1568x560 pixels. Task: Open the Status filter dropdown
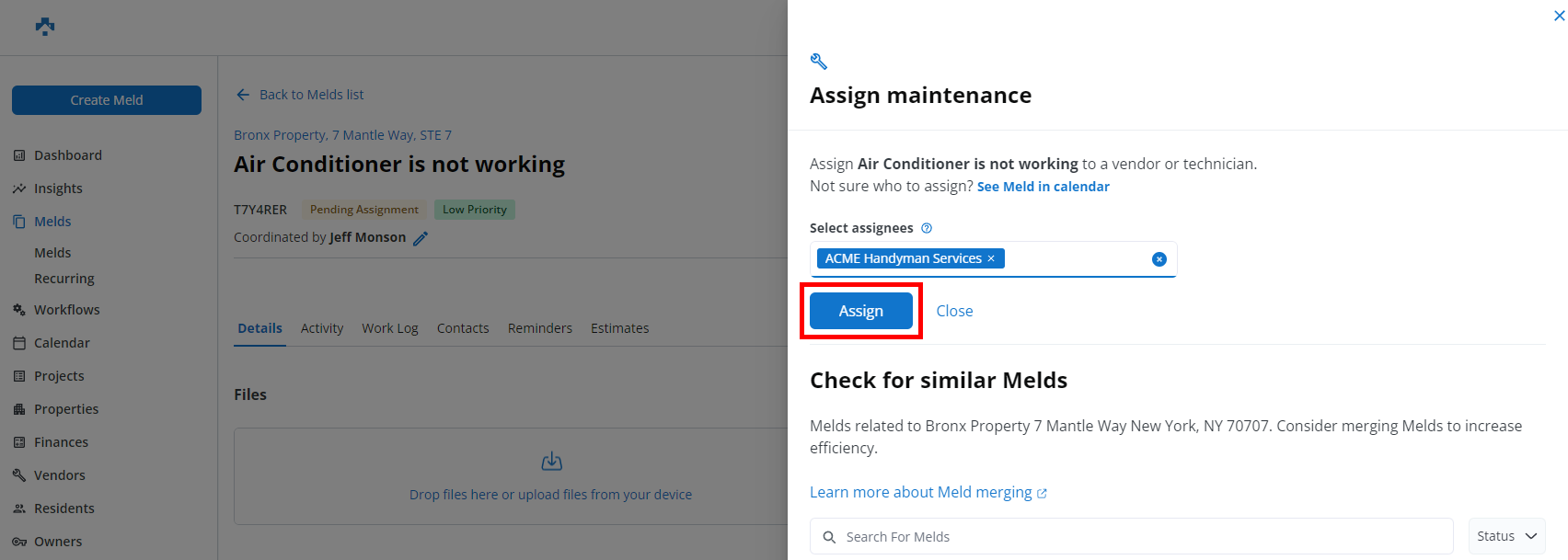pyautogui.click(x=1506, y=535)
